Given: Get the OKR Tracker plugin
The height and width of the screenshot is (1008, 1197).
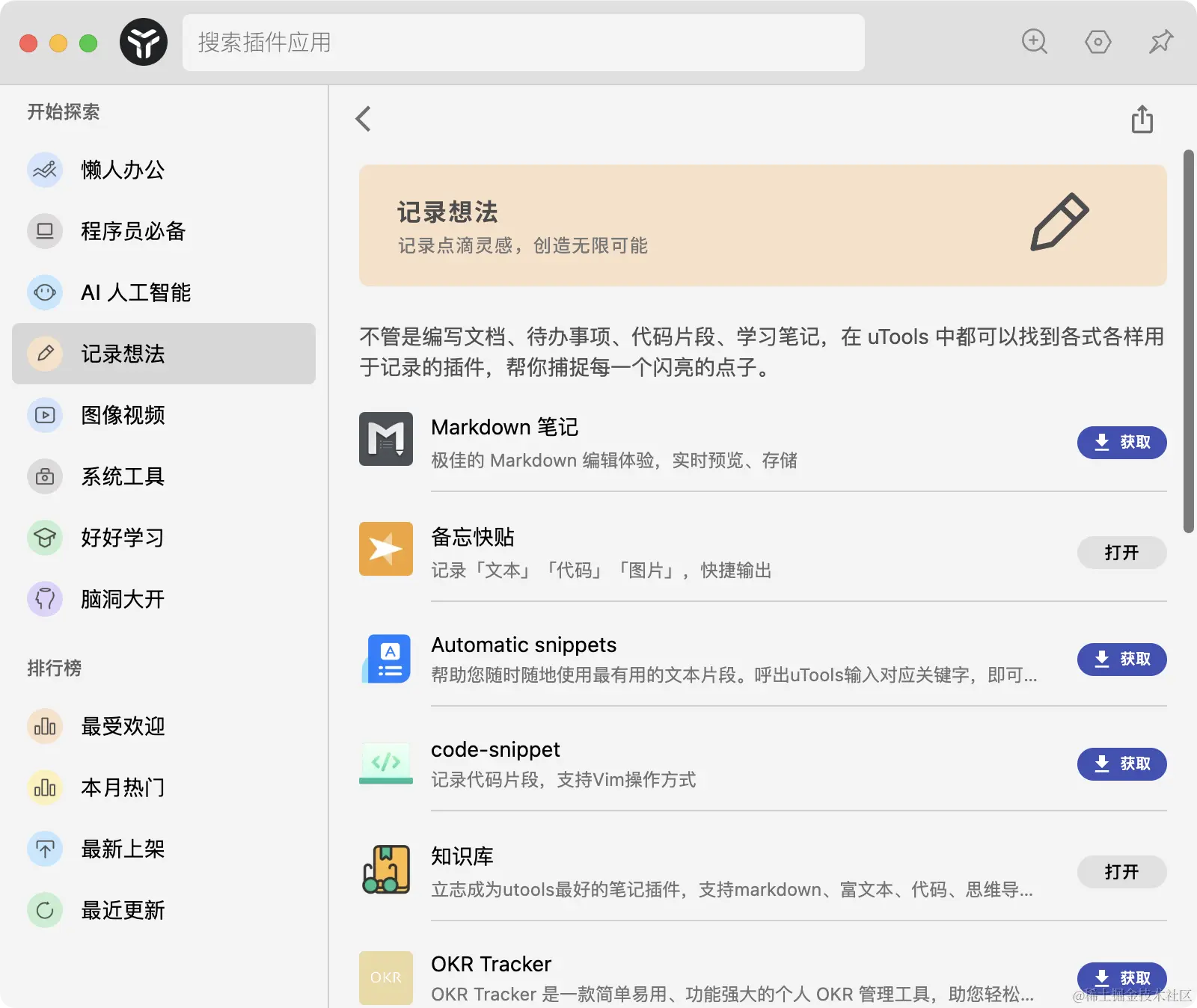Looking at the screenshot, I should pos(1122,979).
